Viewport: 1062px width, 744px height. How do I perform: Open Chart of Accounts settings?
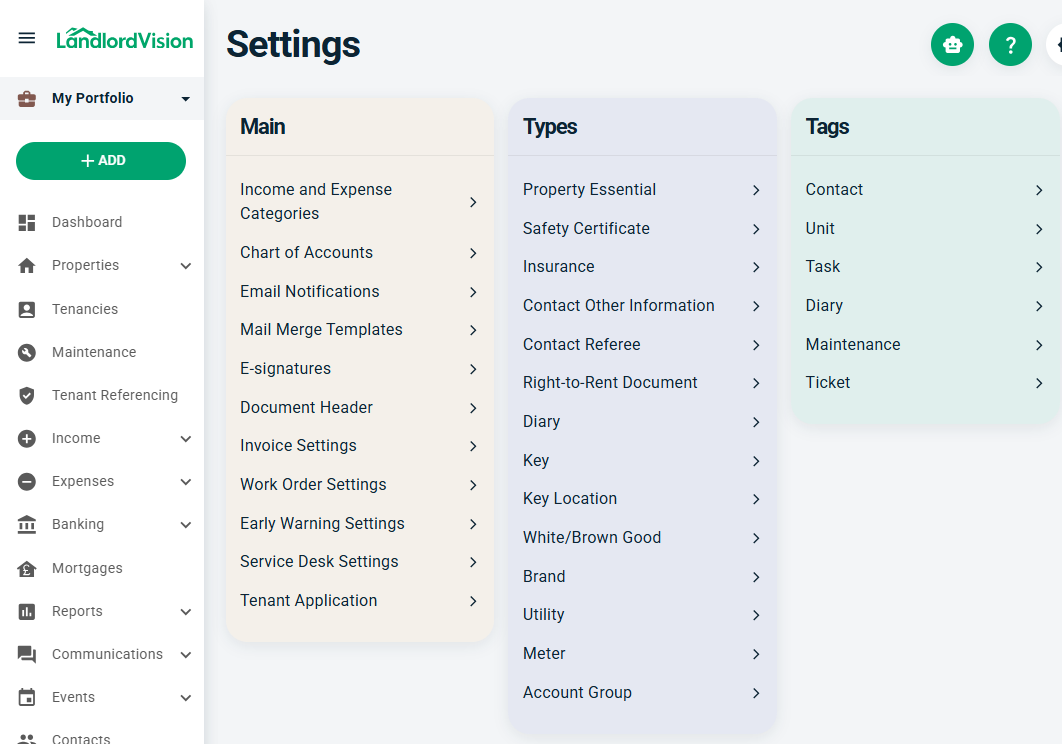[358, 253]
